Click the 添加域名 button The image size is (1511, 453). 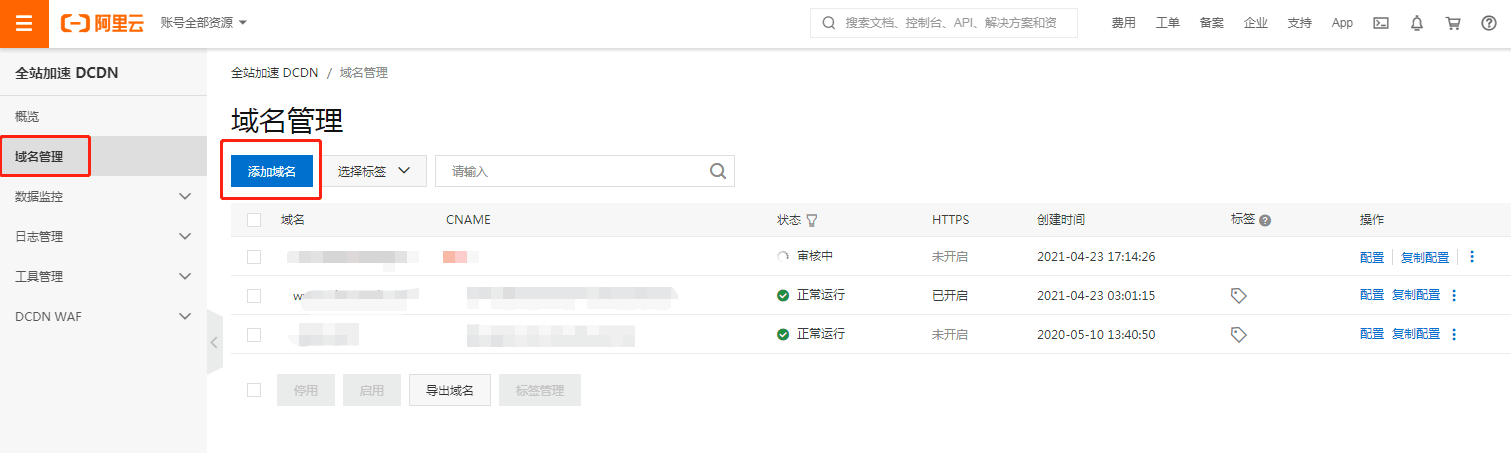click(272, 171)
